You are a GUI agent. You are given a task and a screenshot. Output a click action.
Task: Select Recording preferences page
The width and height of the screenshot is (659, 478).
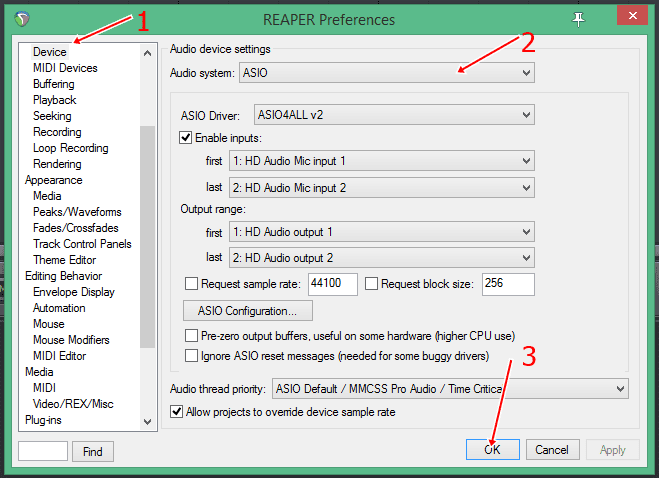point(57,132)
